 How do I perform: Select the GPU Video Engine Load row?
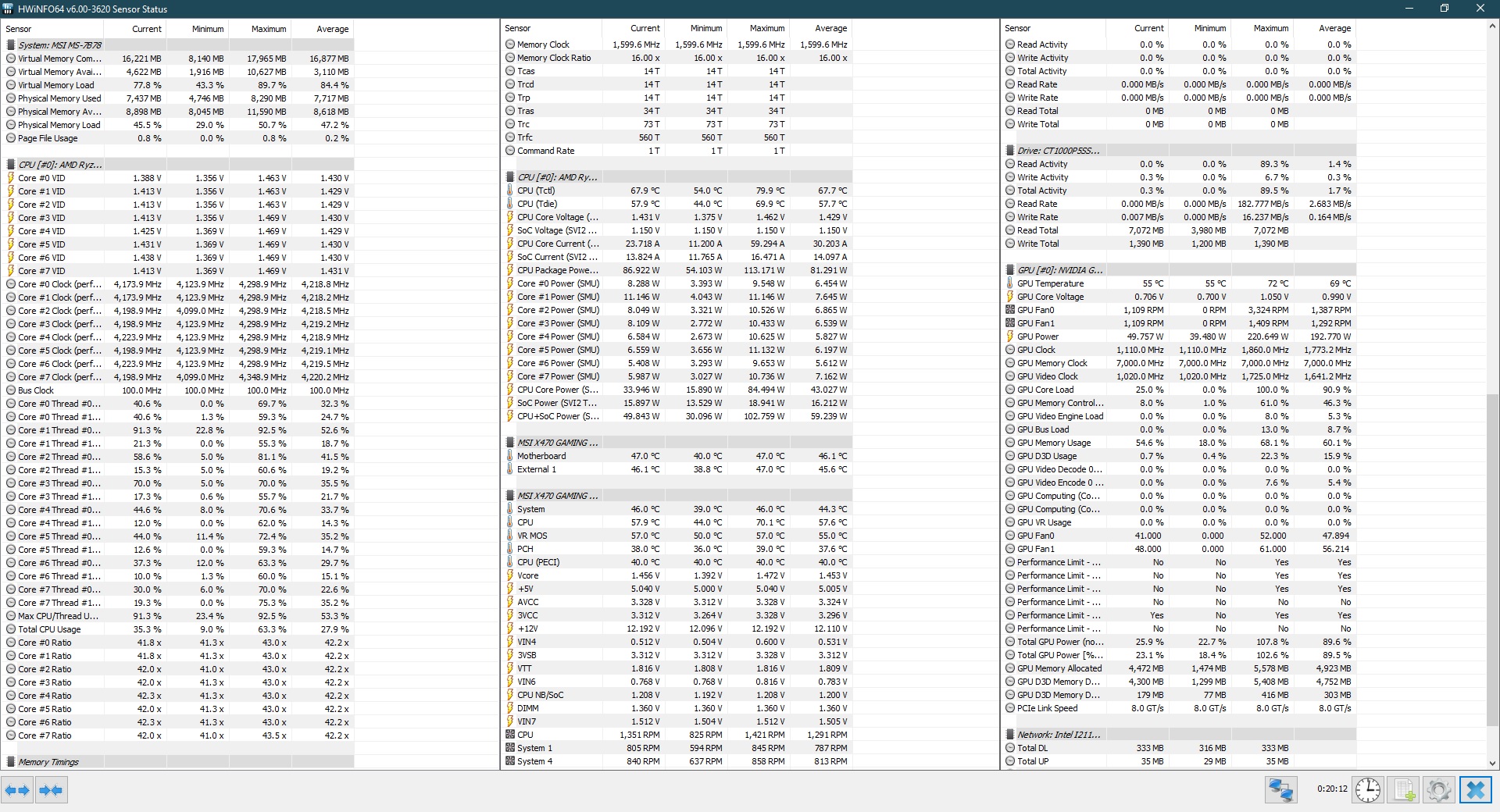click(1178, 416)
